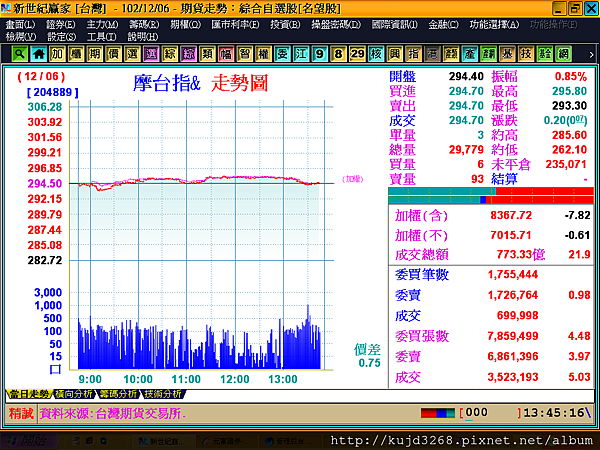Open the 籌碼(R) menu
Viewport: 600px width, 450px height.
point(144,25)
